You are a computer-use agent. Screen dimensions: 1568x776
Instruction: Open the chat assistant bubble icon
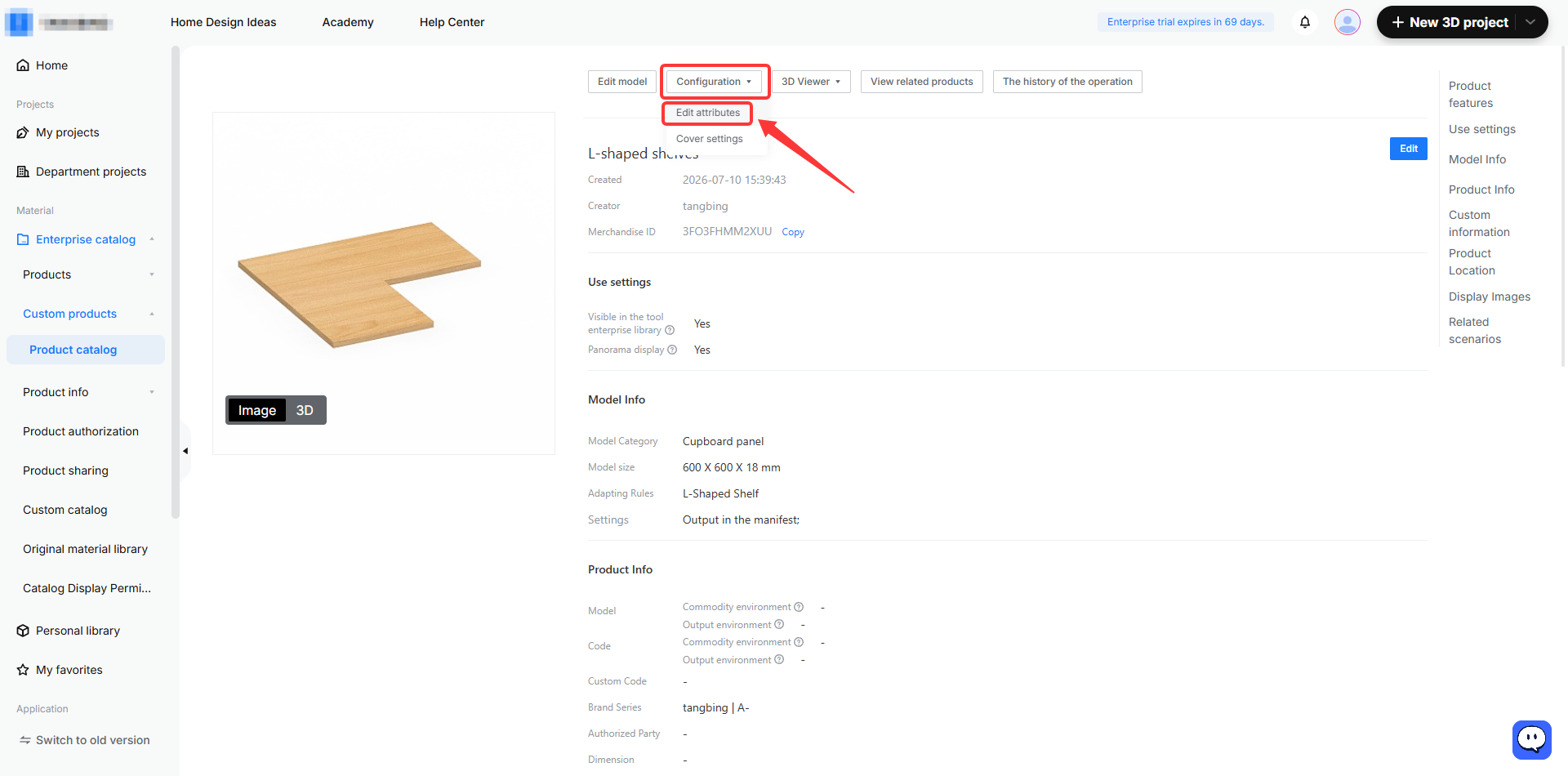1532,740
